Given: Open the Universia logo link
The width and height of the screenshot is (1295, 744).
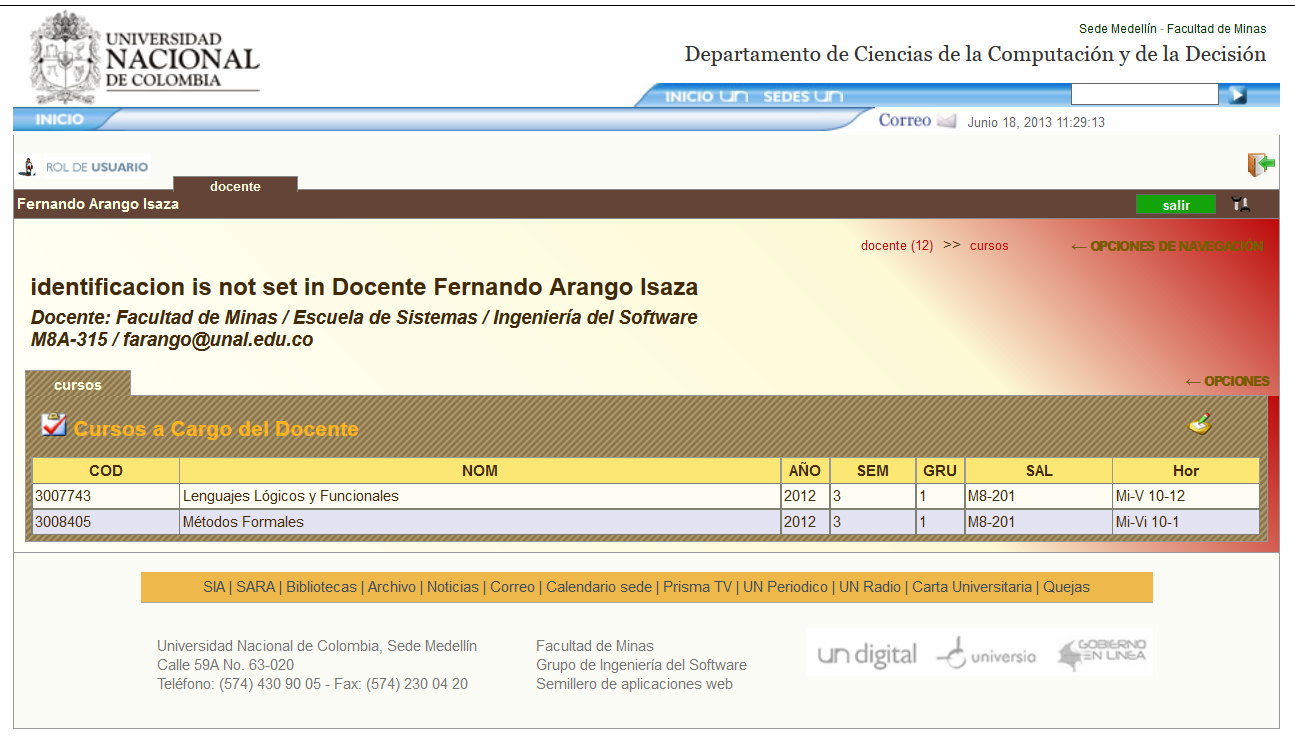Looking at the screenshot, I should (x=986, y=654).
